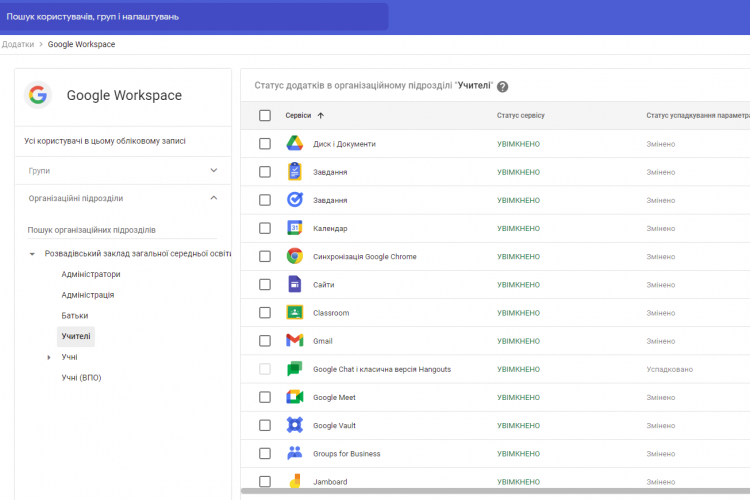Open the Google Meet service link

tap(334, 398)
